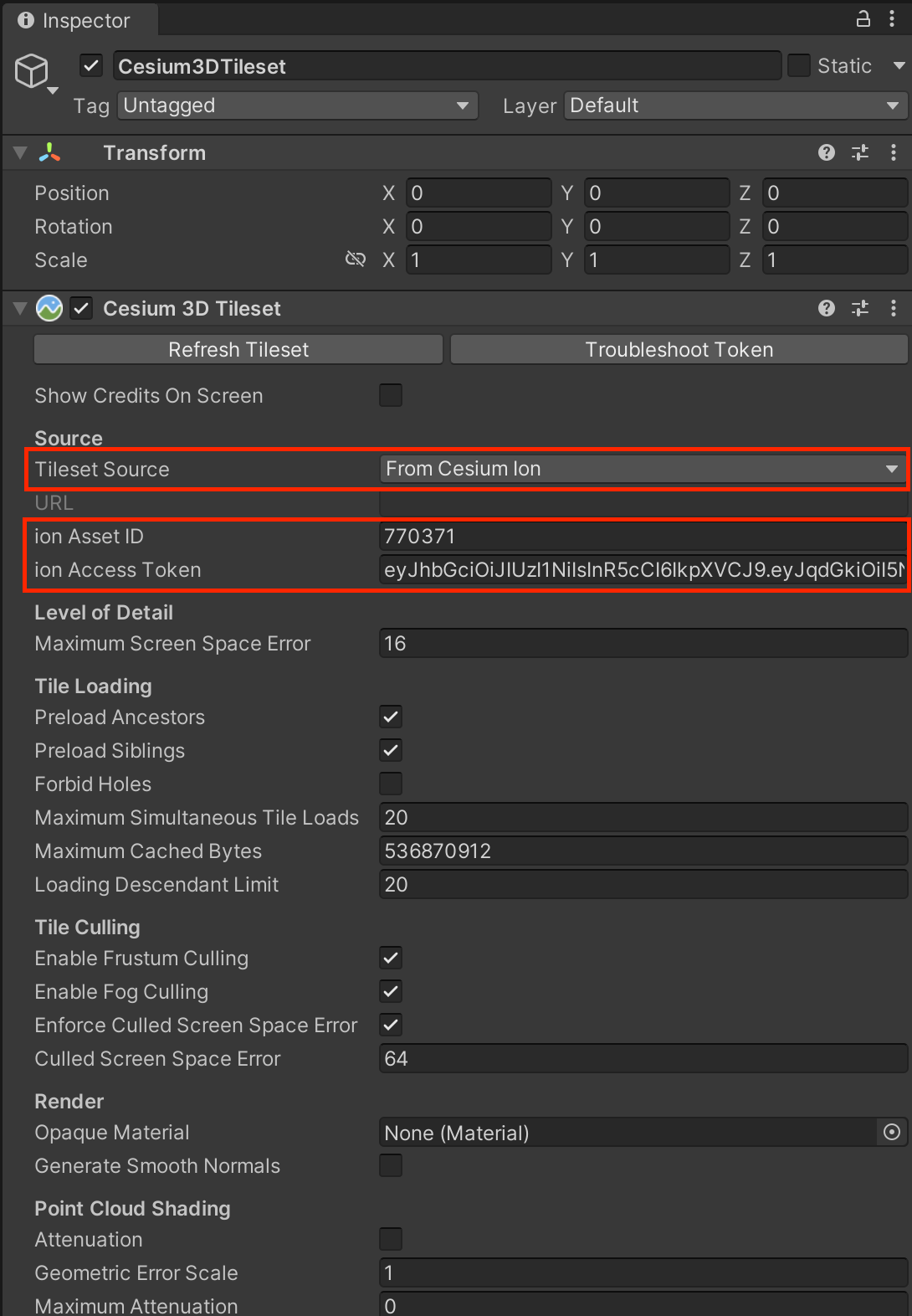Image resolution: width=912 pixels, height=1316 pixels.
Task: Open the Layer dropdown showing Default
Action: [735, 105]
